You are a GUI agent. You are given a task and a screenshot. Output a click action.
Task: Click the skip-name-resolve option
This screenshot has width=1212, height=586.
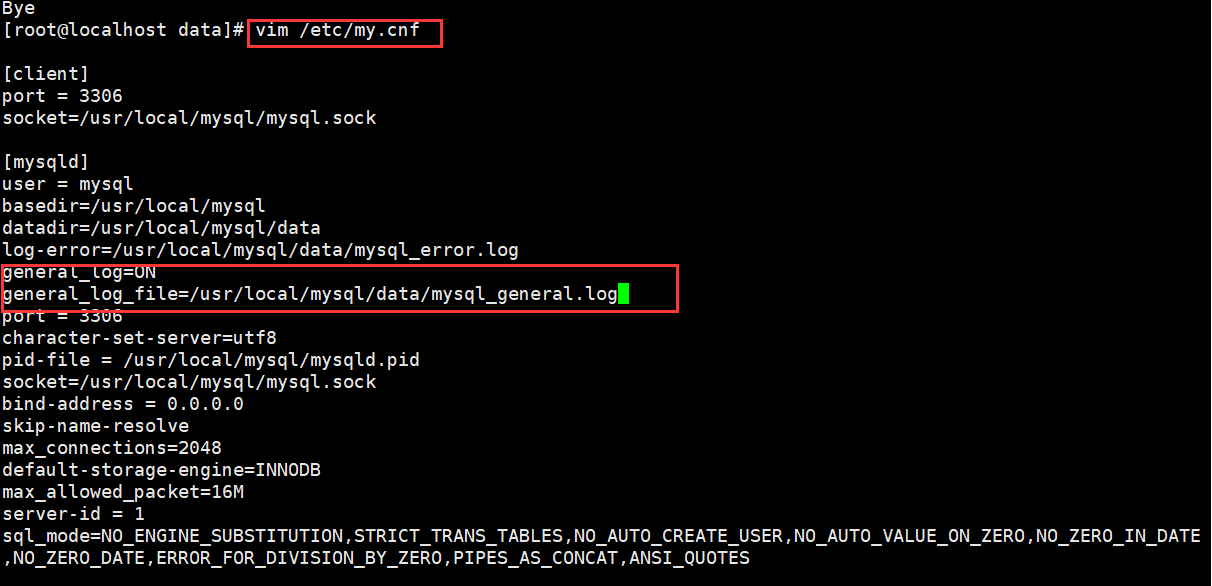[95, 426]
